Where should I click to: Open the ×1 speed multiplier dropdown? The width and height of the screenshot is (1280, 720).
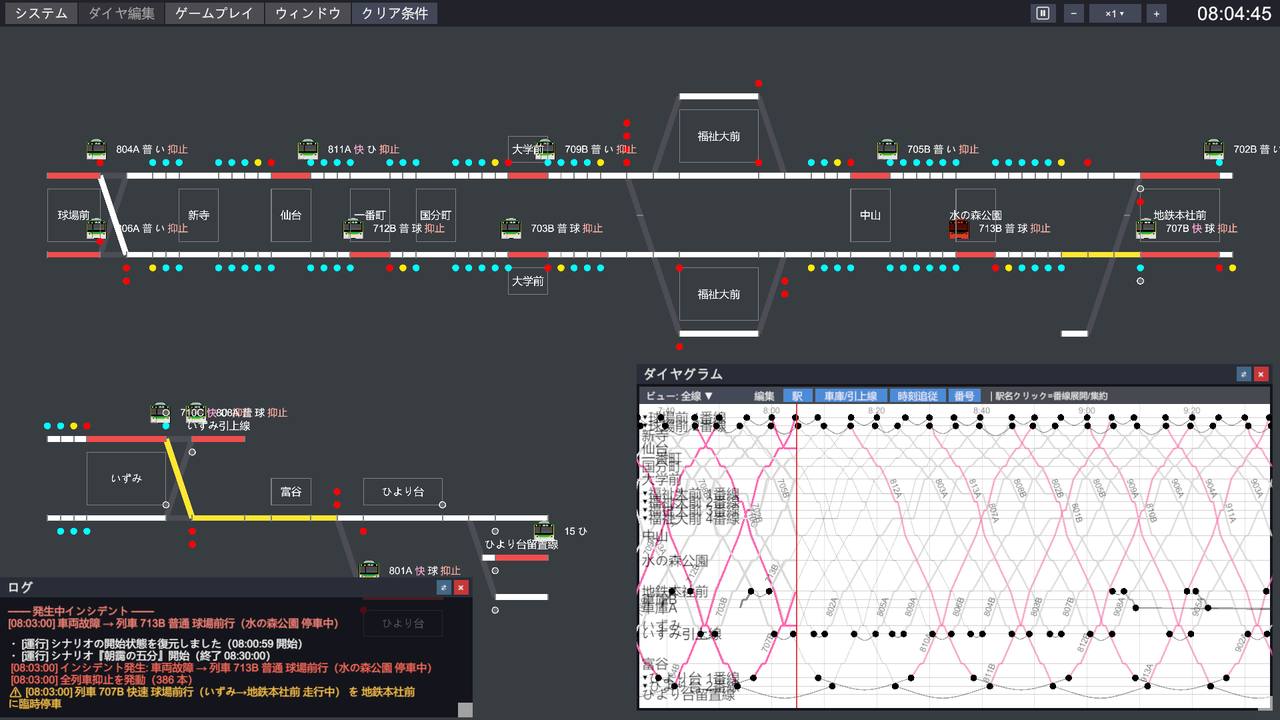(x=1114, y=13)
